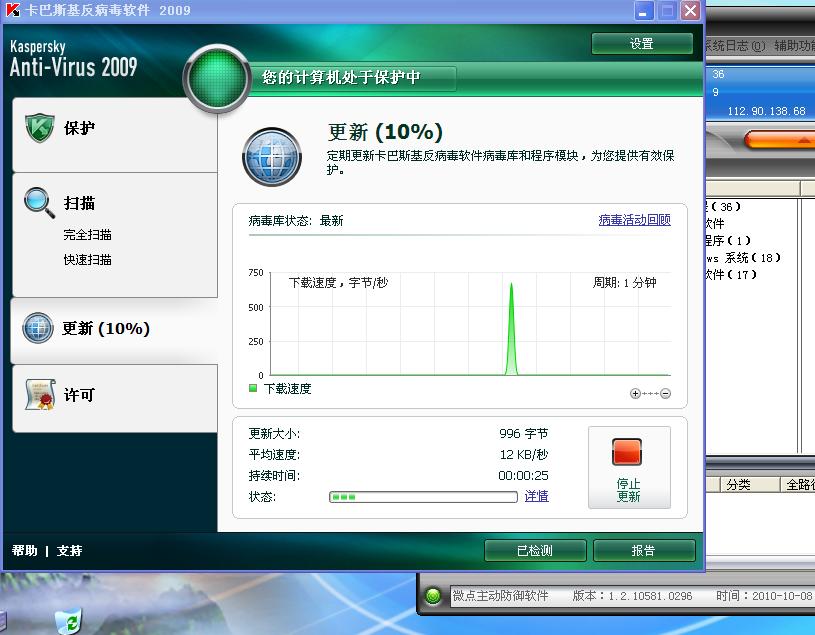Select the 更新 (10%) sidebar tab
Image resolution: width=815 pixels, height=635 pixels.
click(x=114, y=331)
